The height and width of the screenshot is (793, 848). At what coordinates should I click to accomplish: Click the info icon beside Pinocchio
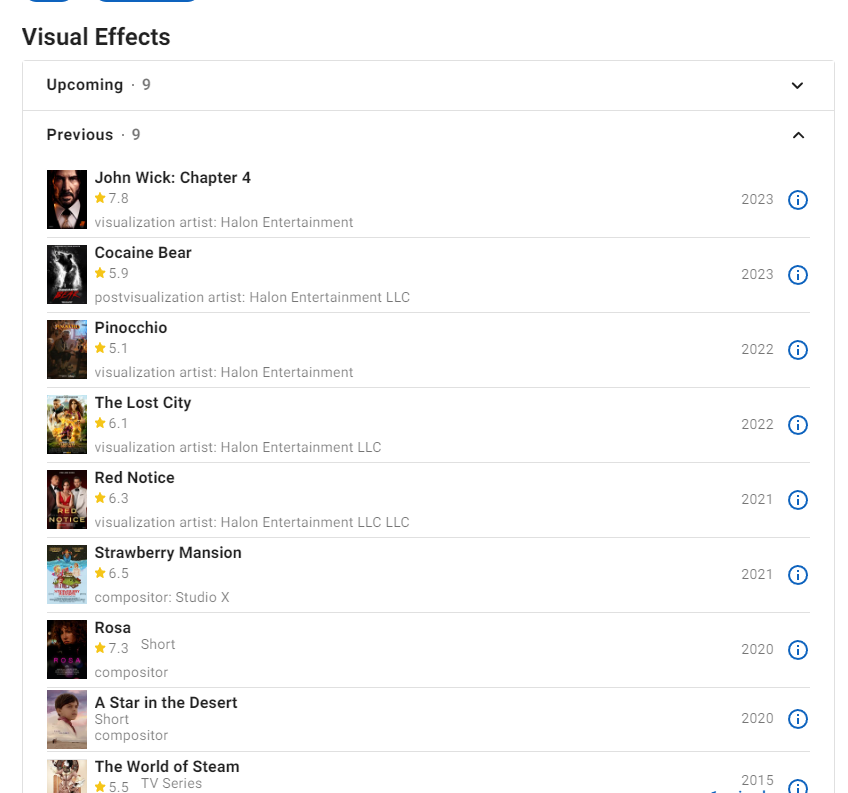tap(798, 349)
